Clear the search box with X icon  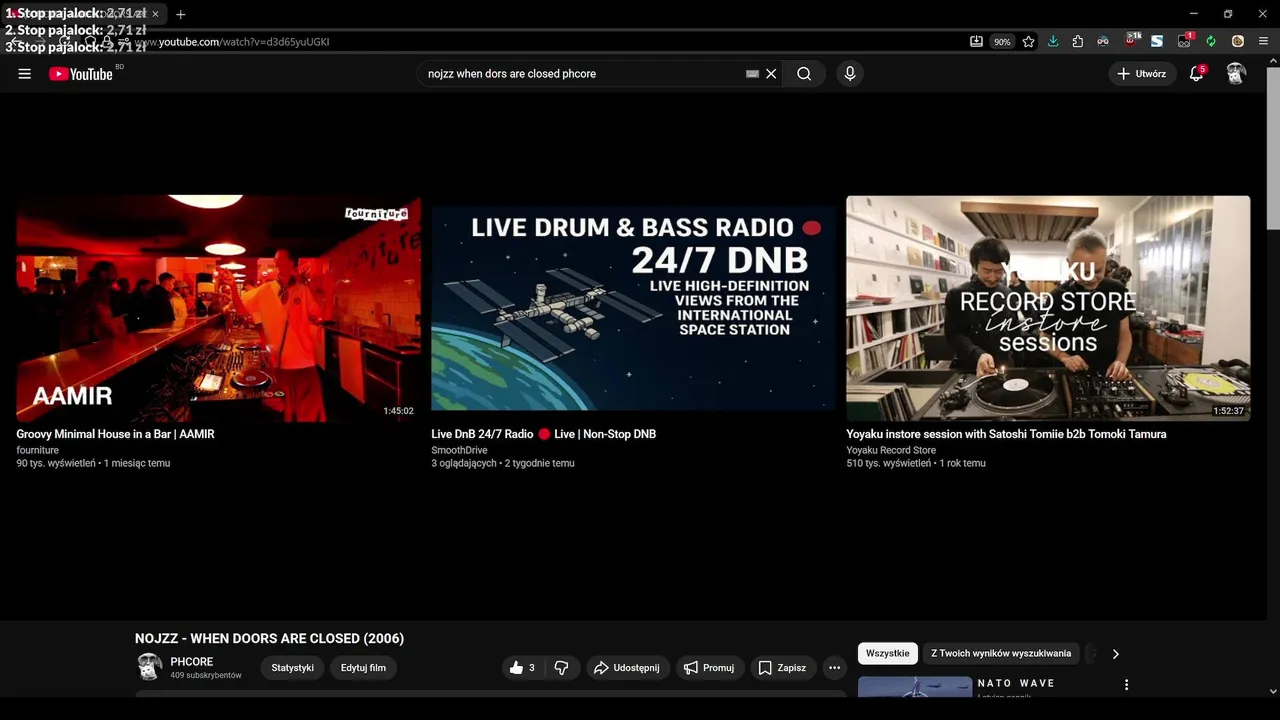coord(771,74)
